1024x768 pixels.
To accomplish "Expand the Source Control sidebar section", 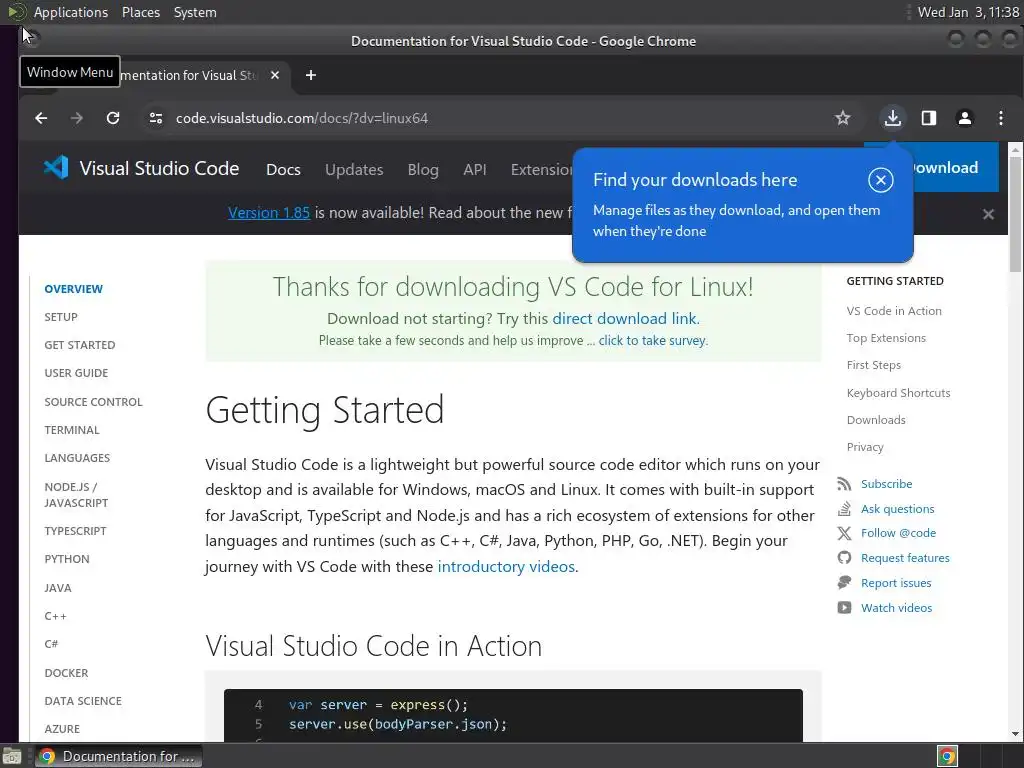I will click(x=93, y=402).
